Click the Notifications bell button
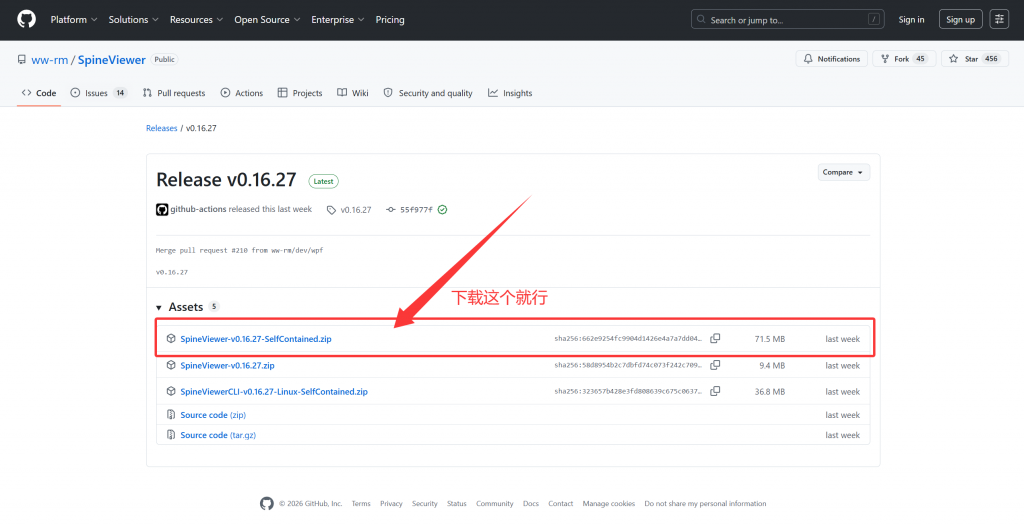Image resolution: width=1024 pixels, height=525 pixels. pos(831,59)
